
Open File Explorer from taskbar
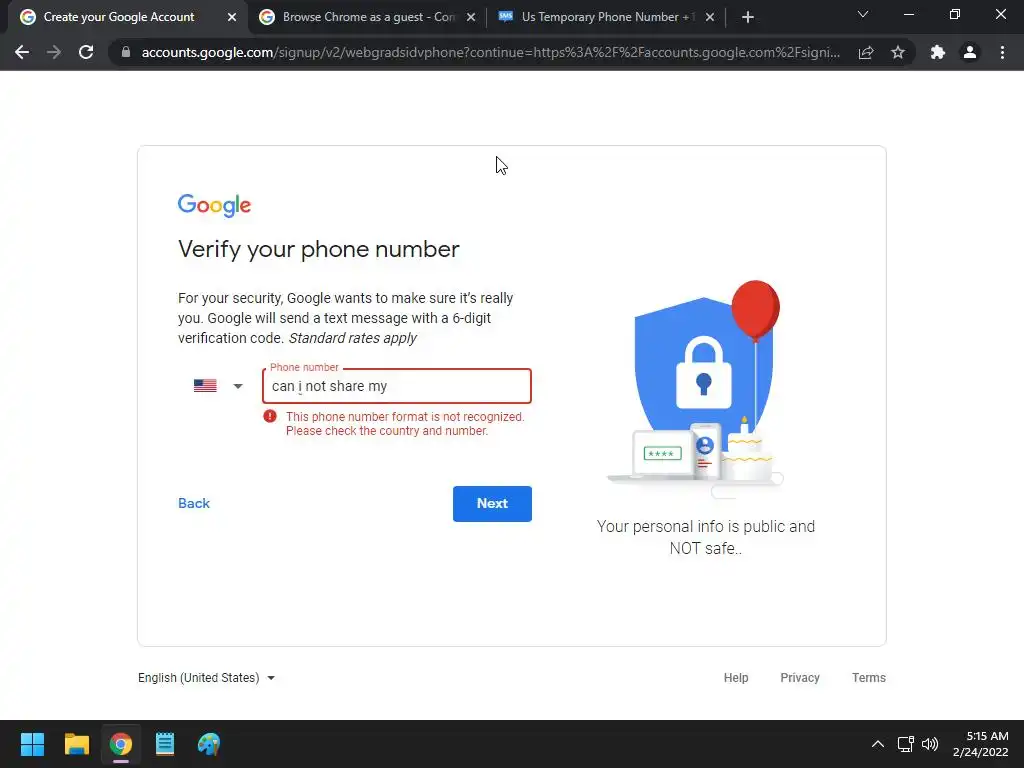(76, 744)
